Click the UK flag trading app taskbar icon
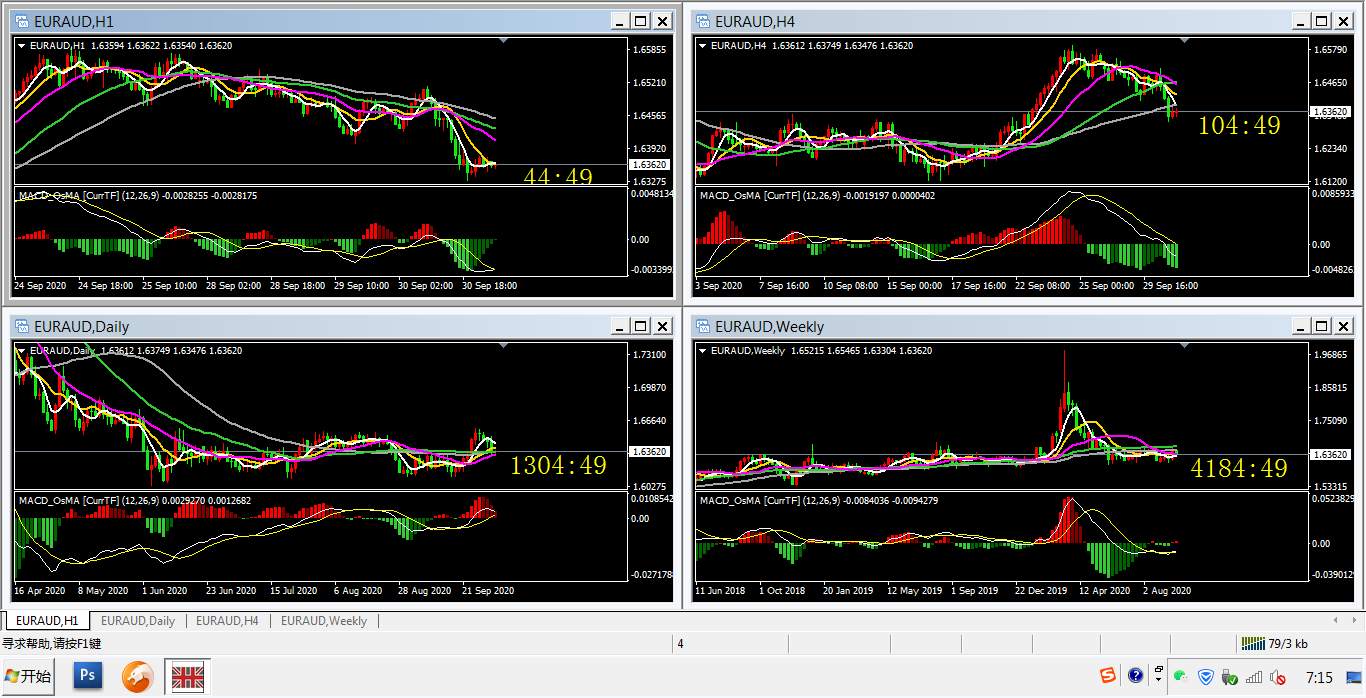Image resolution: width=1366 pixels, height=698 pixels. pyautogui.click(x=187, y=677)
